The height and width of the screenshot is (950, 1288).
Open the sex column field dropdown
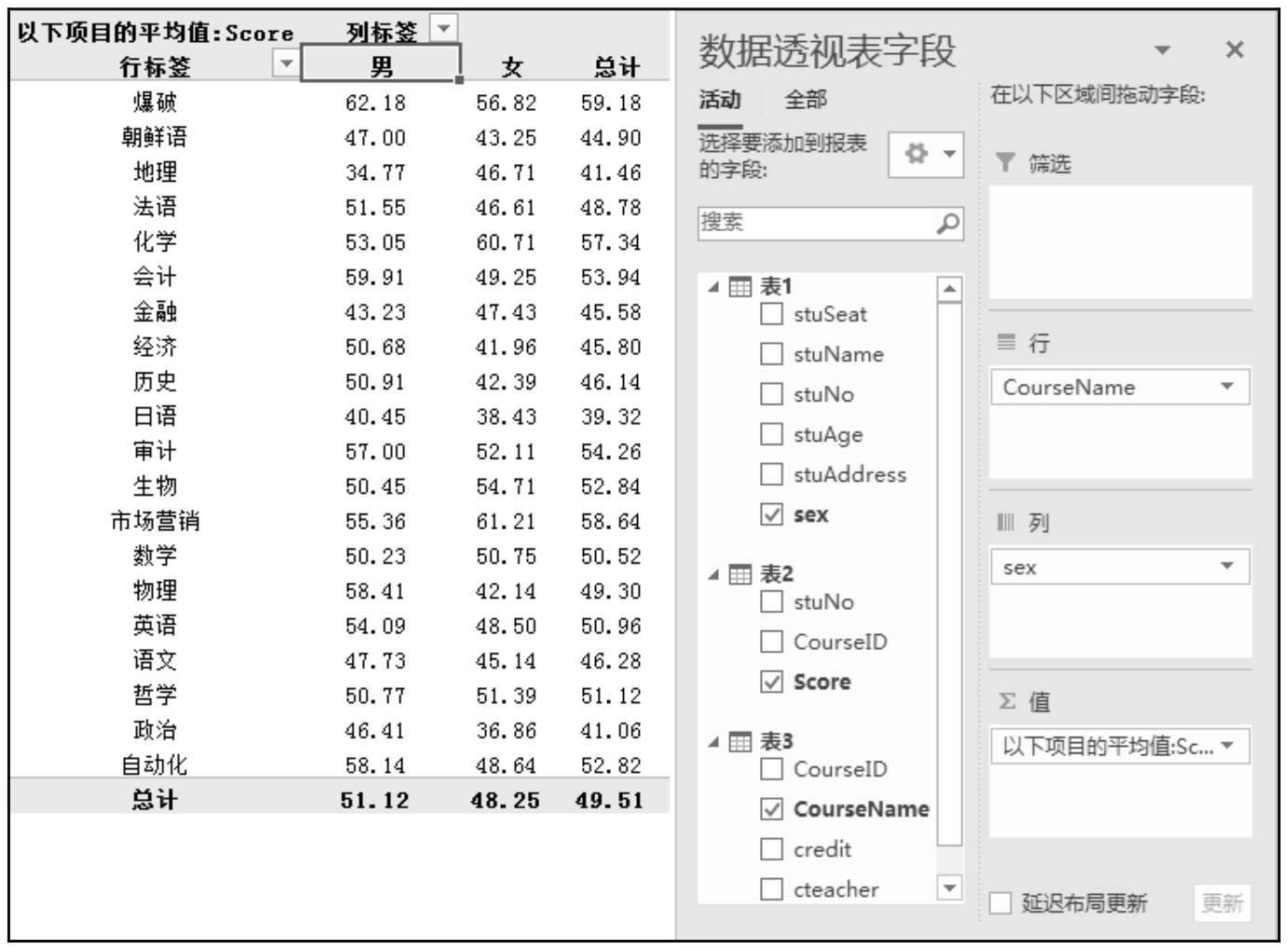[x=1227, y=566]
